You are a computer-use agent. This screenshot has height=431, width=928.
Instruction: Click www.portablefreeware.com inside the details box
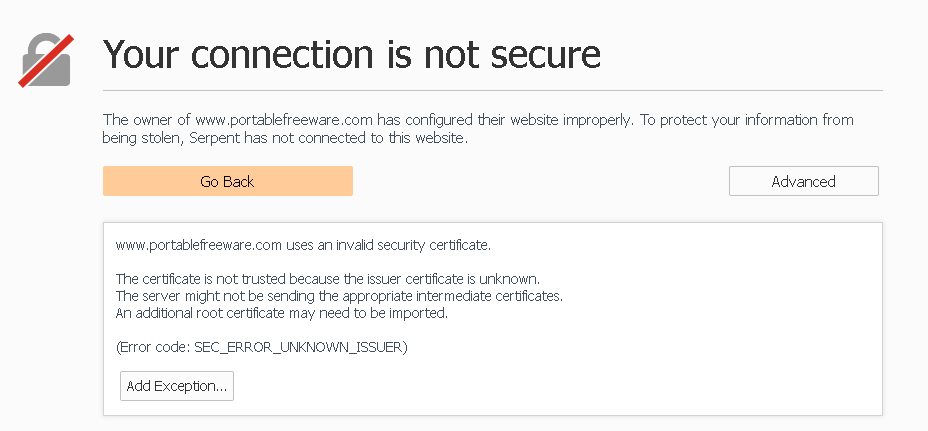point(198,245)
